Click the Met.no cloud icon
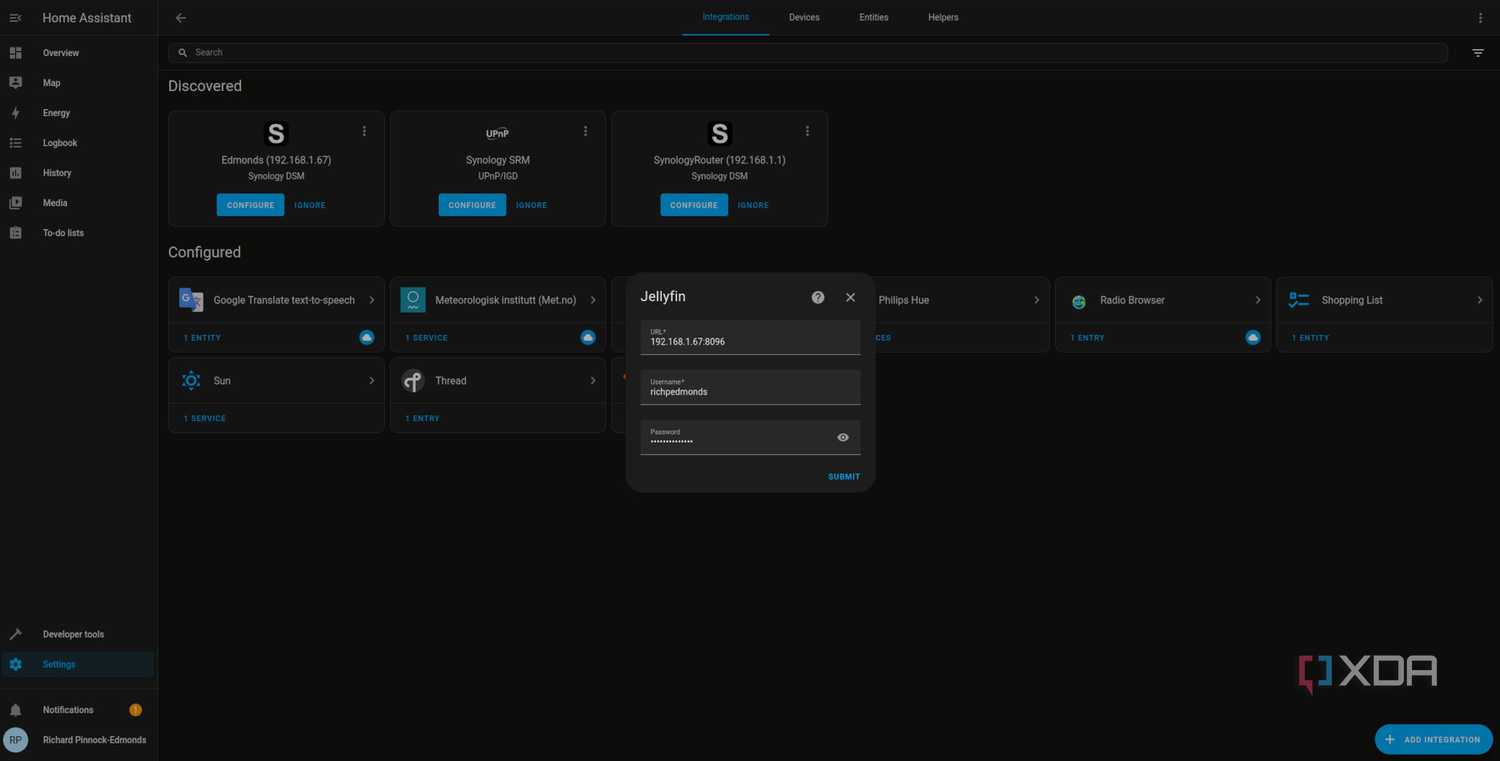 tap(588, 338)
